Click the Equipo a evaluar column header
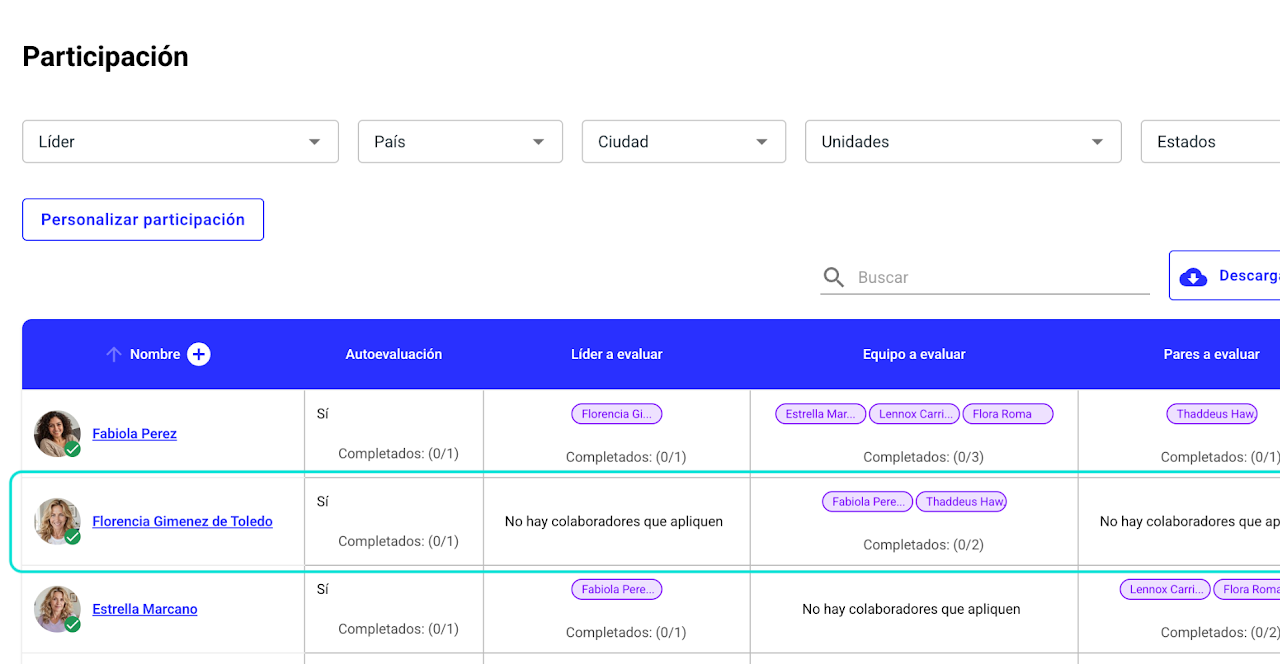This screenshot has height=664, width=1280. (x=914, y=354)
